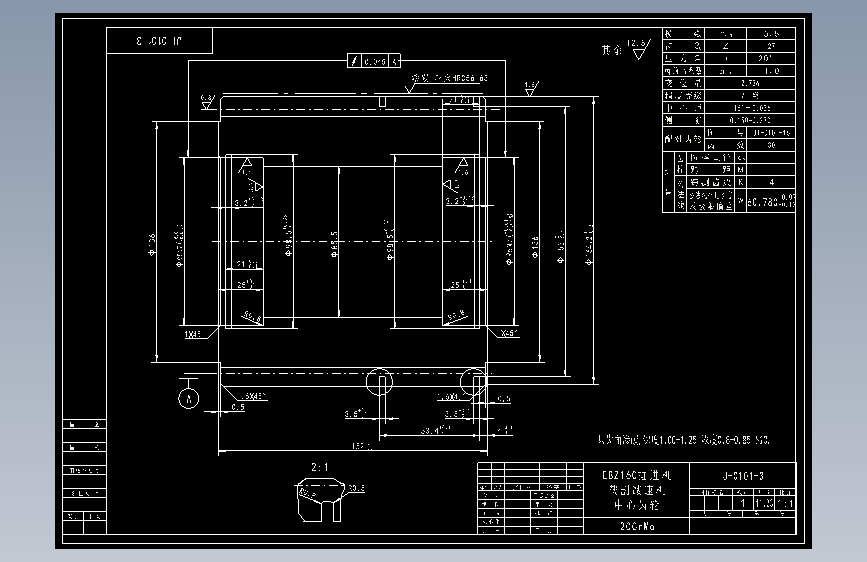Click the quantity 1 cell in title block

(743, 503)
